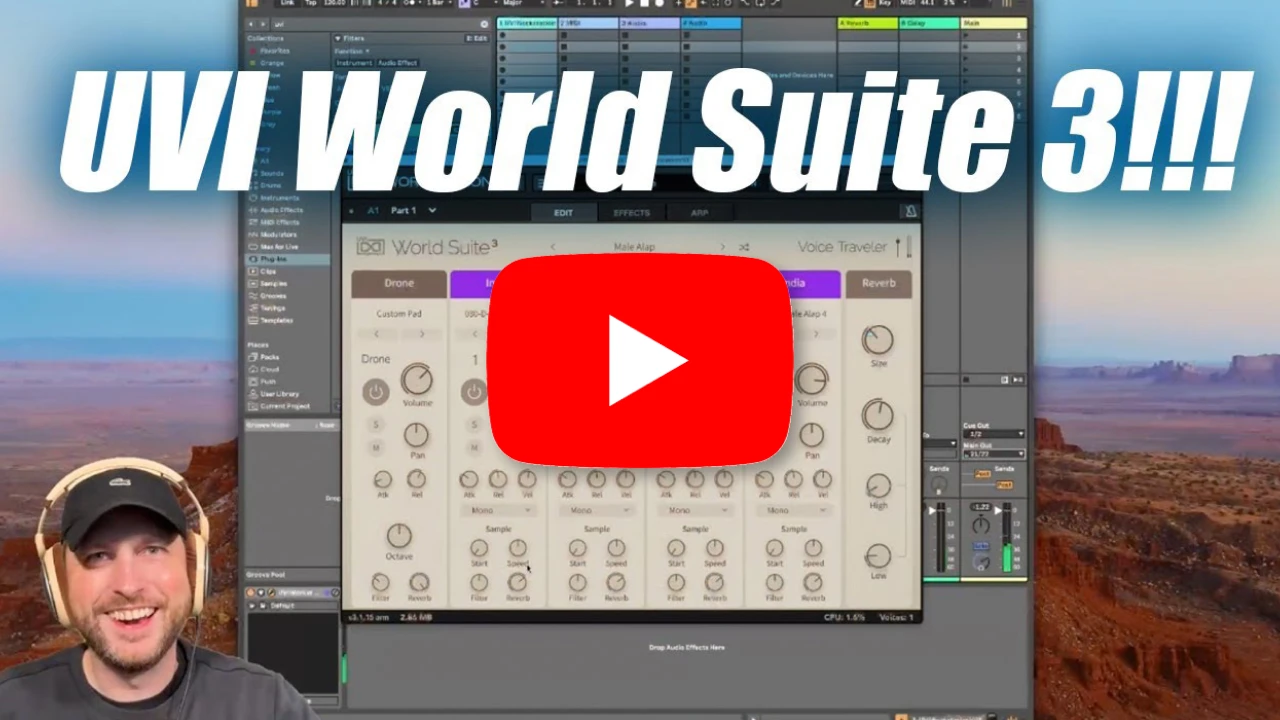
Task: Toggle the Drone power button
Action: point(376,392)
